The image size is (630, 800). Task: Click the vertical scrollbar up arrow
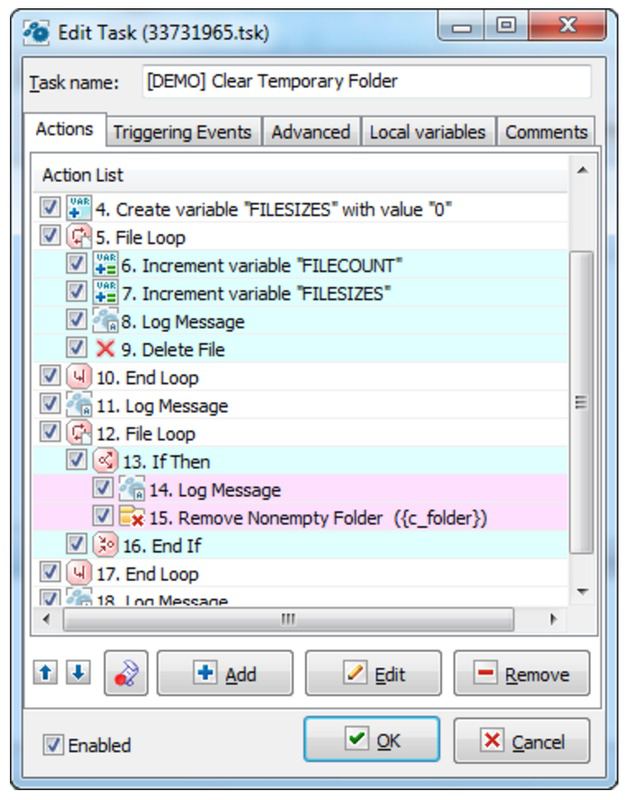click(582, 171)
